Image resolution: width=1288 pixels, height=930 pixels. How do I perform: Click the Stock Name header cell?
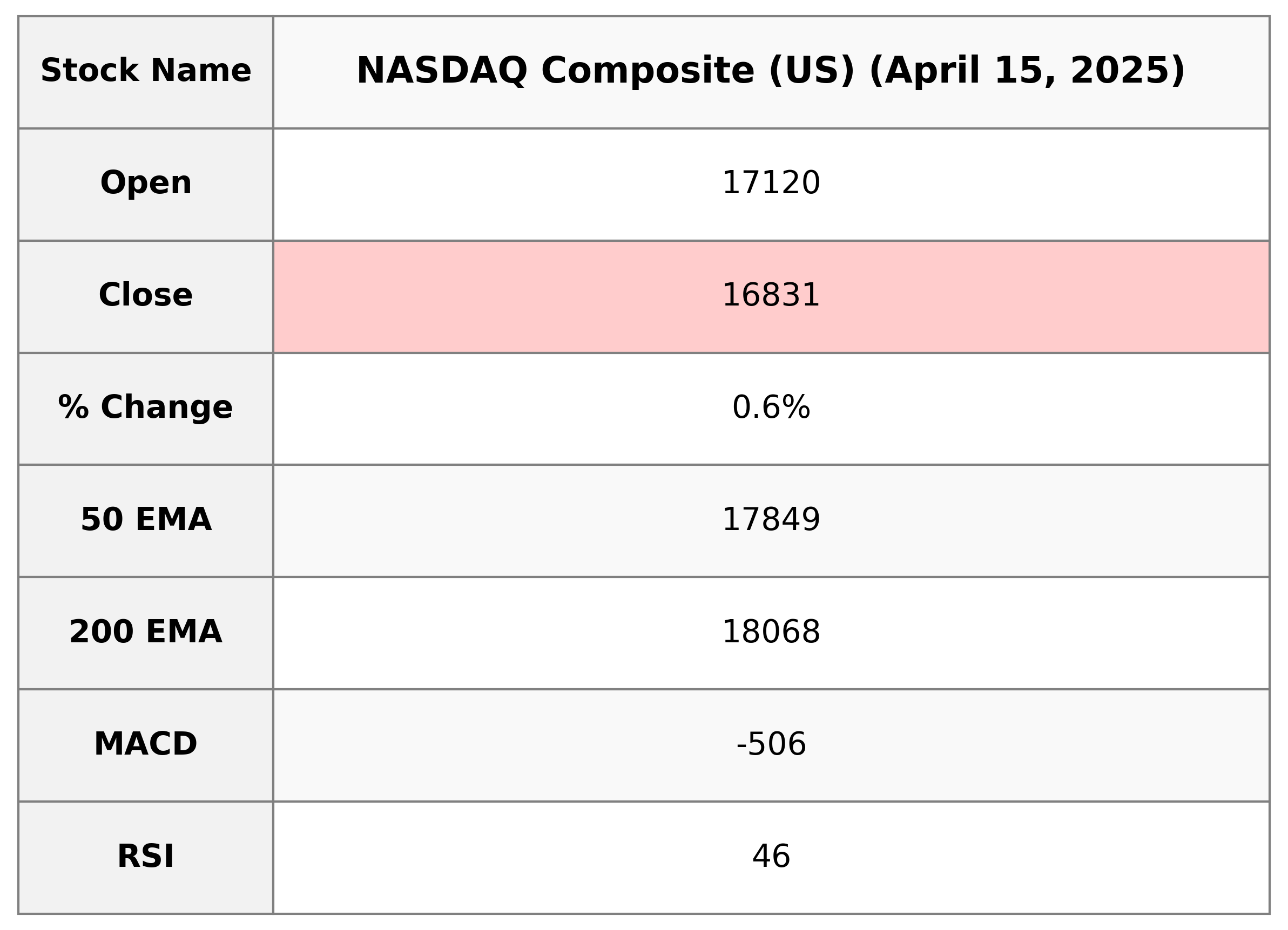146,71
